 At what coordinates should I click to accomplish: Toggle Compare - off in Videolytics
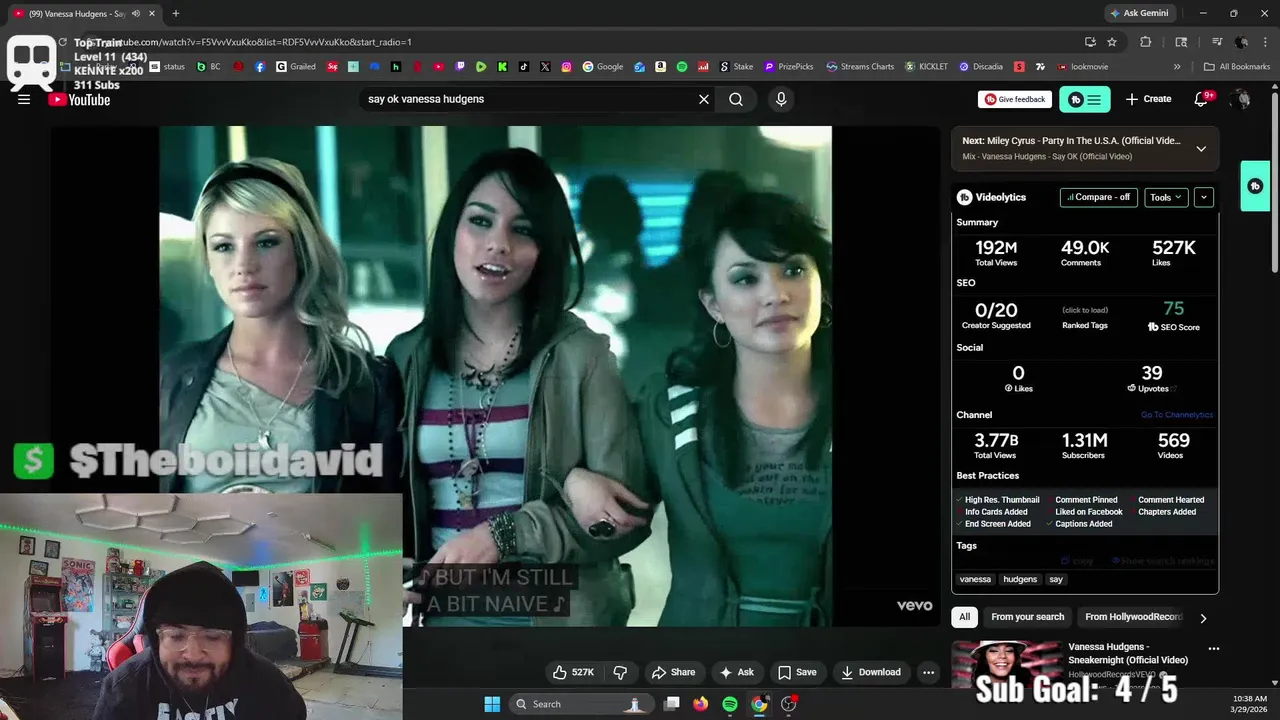click(x=1098, y=197)
